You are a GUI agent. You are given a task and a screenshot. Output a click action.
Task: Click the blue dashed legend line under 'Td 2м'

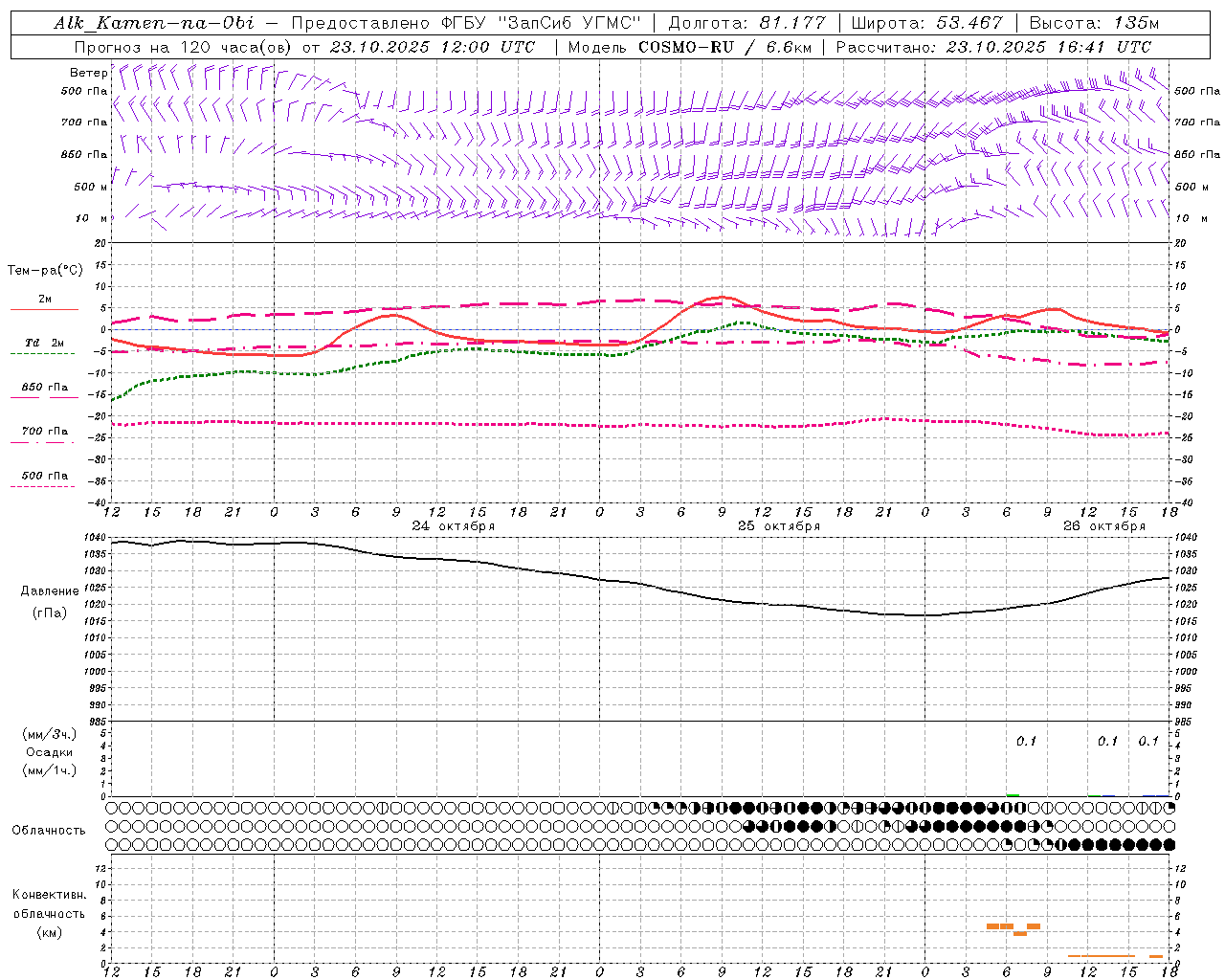(x=42, y=354)
